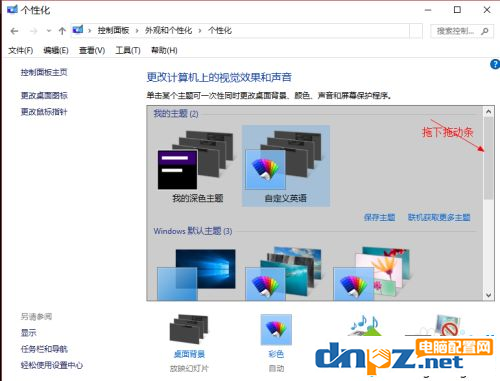Click the 彩色 text link
500x381 pixels.
coord(276,354)
